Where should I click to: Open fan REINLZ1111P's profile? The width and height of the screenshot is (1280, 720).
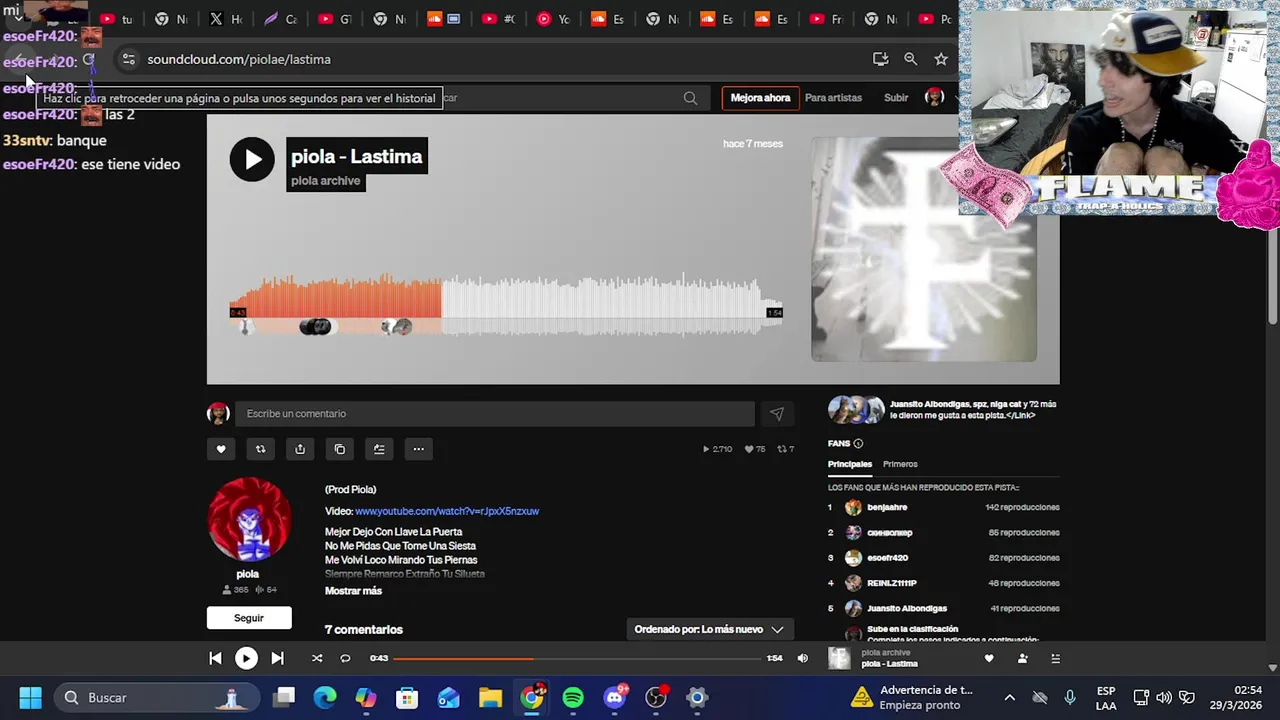click(x=892, y=583)
